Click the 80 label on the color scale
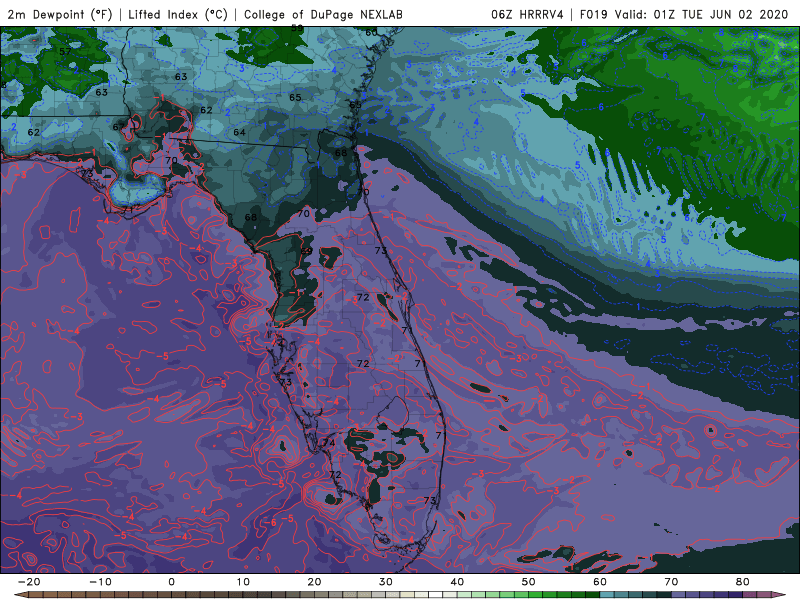Viewport: 800px width, 600px height. pyautogui.click(x=743, y=582)
